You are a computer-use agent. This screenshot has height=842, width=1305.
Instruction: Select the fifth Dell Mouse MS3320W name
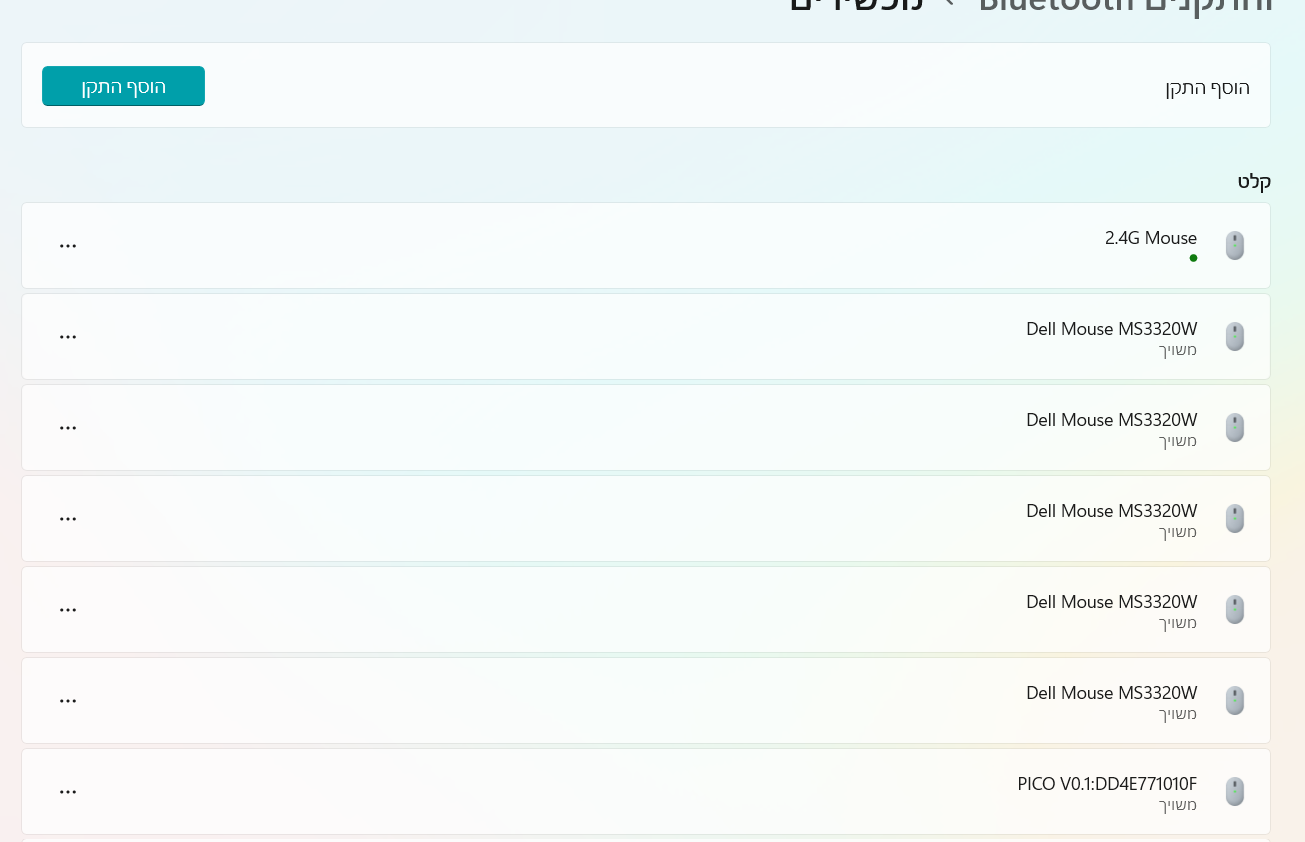pyautogui.click(x=1112, y=693)
